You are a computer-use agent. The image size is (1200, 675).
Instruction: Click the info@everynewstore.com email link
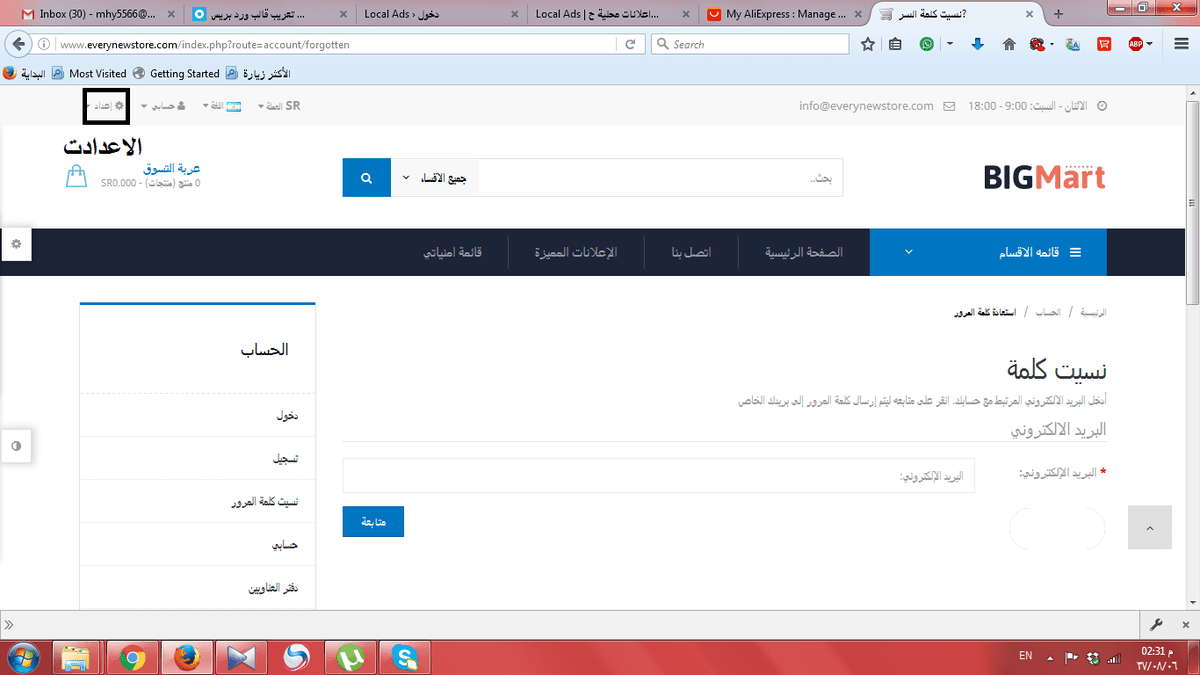tap(866, 105)
